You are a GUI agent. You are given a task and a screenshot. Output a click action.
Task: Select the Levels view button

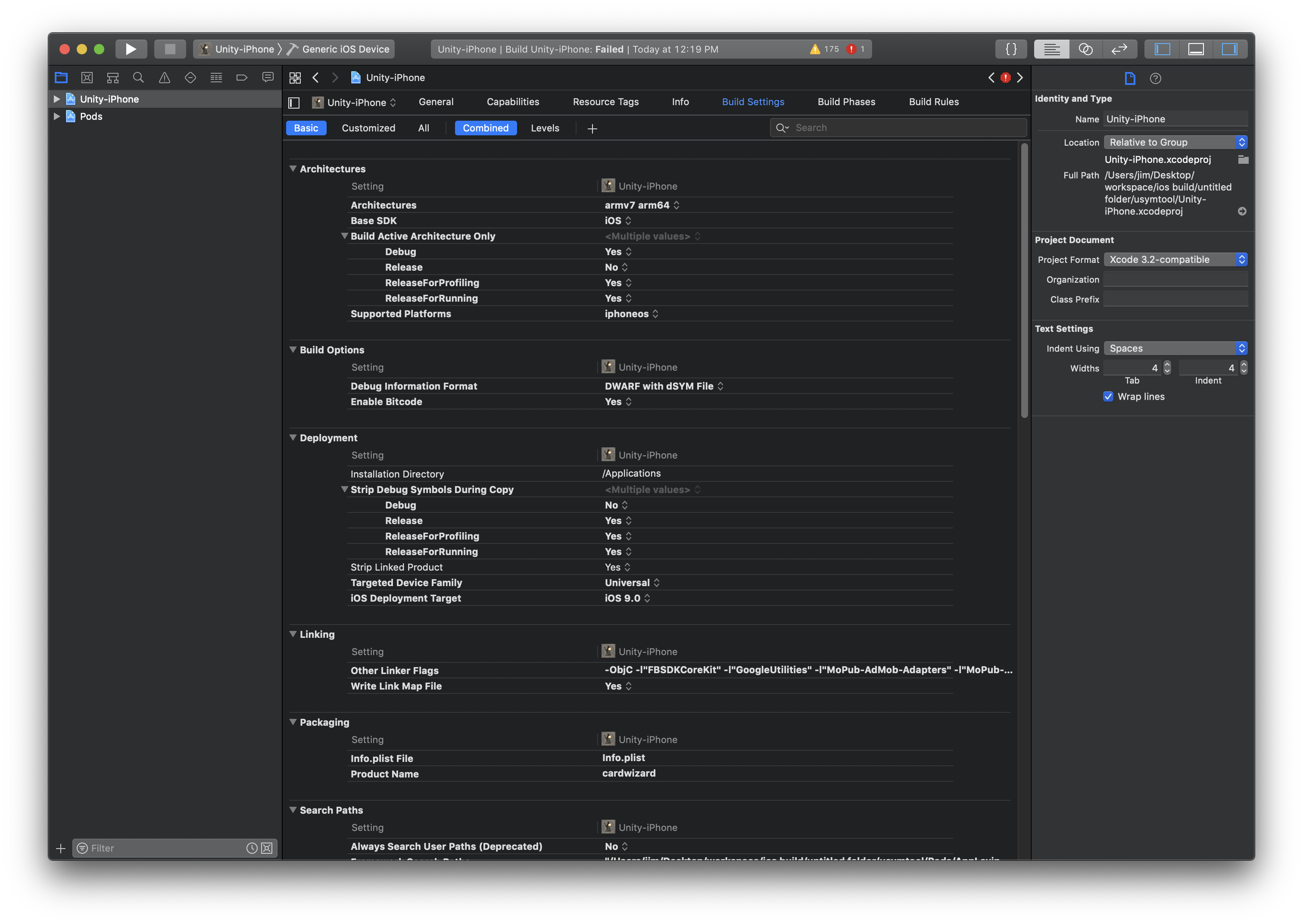pos(544,128)
